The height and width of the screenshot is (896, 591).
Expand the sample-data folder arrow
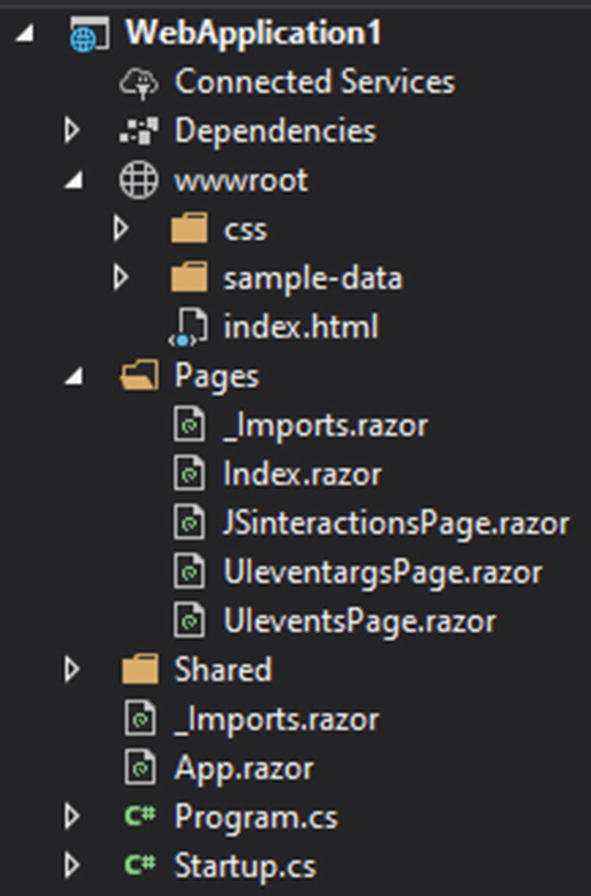(121, 278)
